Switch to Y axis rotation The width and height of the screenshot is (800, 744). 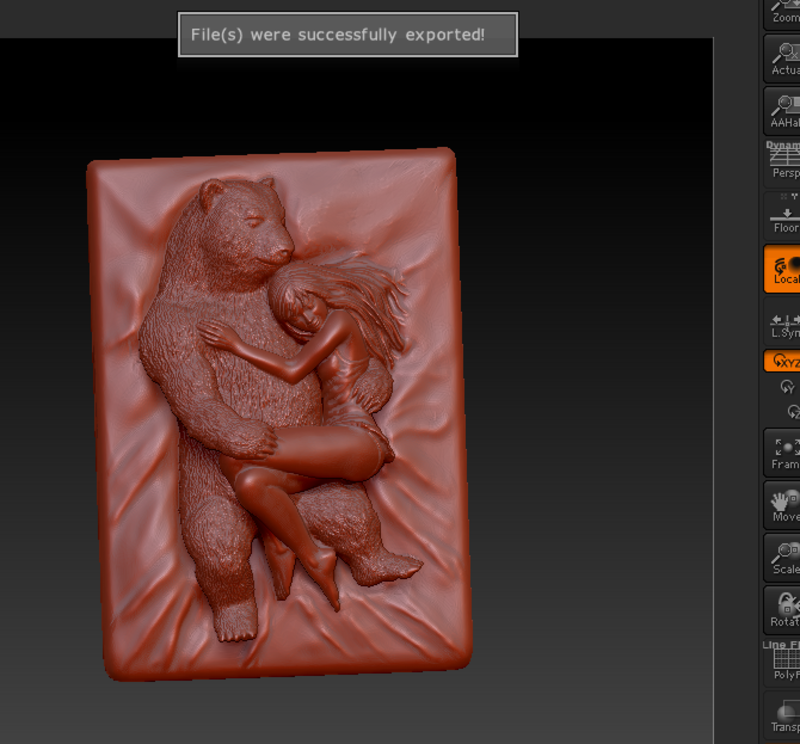click(x=787, y=387)
